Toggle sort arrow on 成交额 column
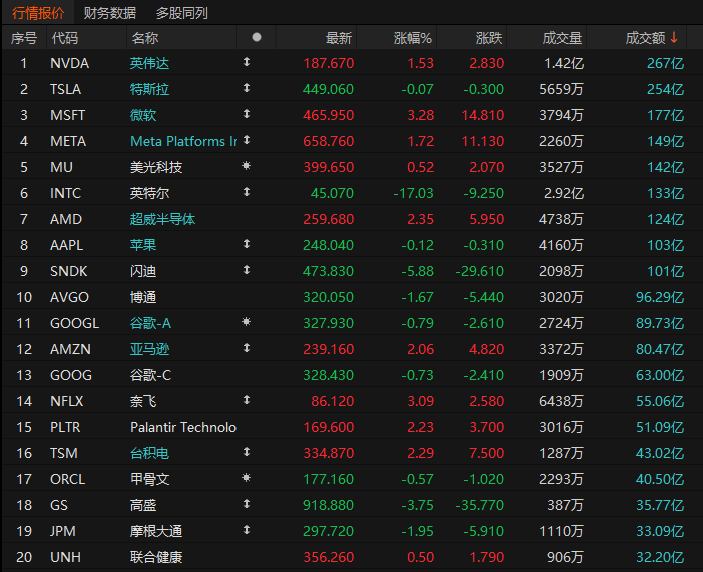The image size is (703, 572). click(x=674, y=38)
